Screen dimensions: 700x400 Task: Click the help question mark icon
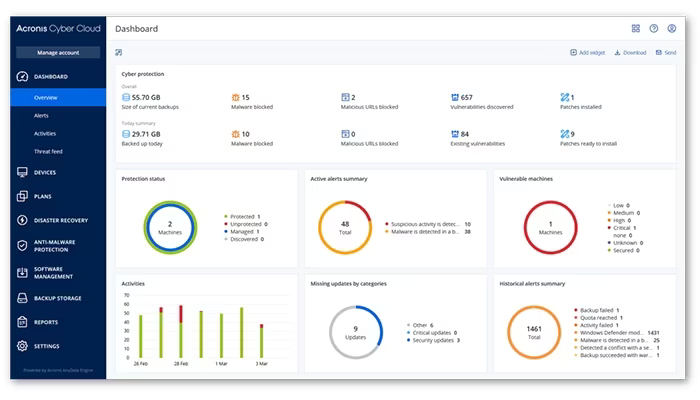(654, 29)
